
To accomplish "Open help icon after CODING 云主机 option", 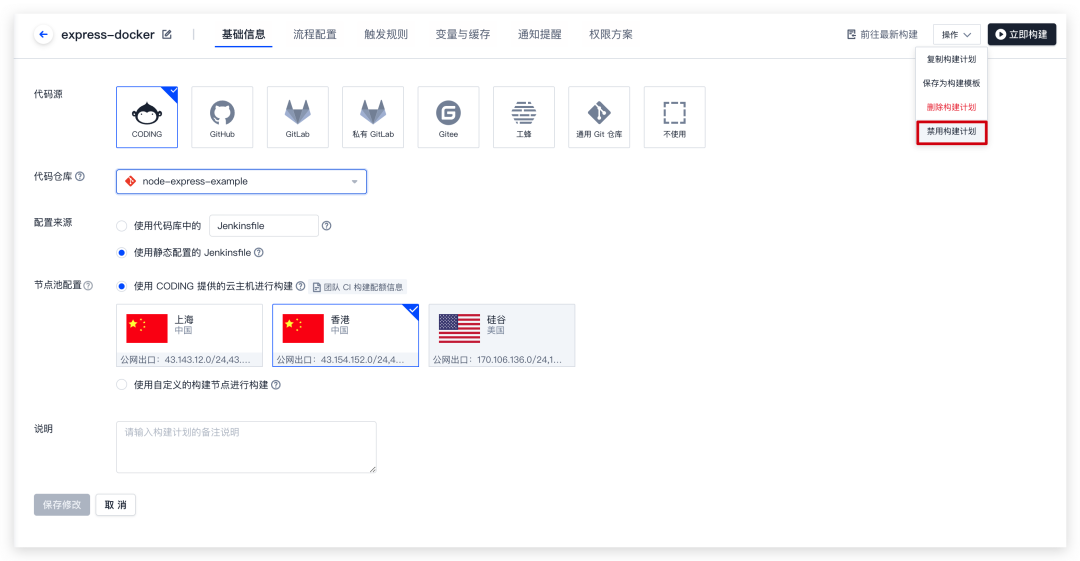I will 300,286.
